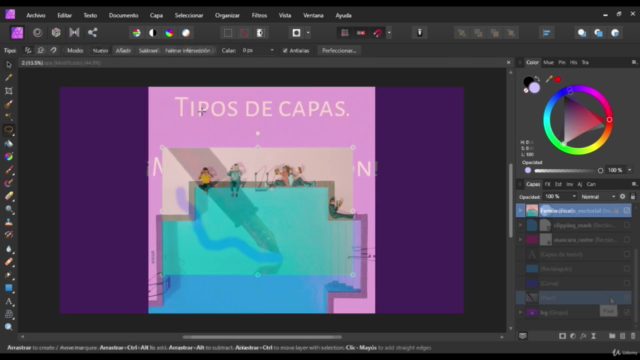Toggle visibility checkbox of bg (Grupo) layer
Screen dimensions: 640x360
[x=627, y=312]
